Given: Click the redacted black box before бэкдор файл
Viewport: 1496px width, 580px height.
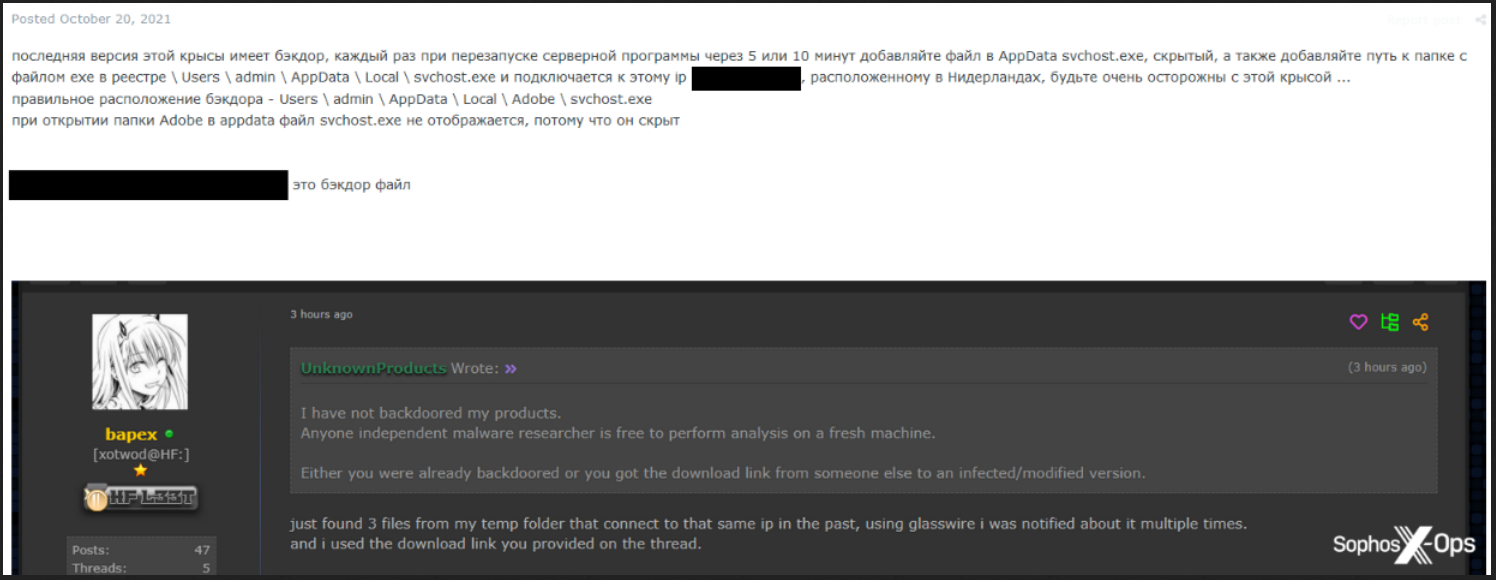Looking at the screenshot, I should (149, 185).
